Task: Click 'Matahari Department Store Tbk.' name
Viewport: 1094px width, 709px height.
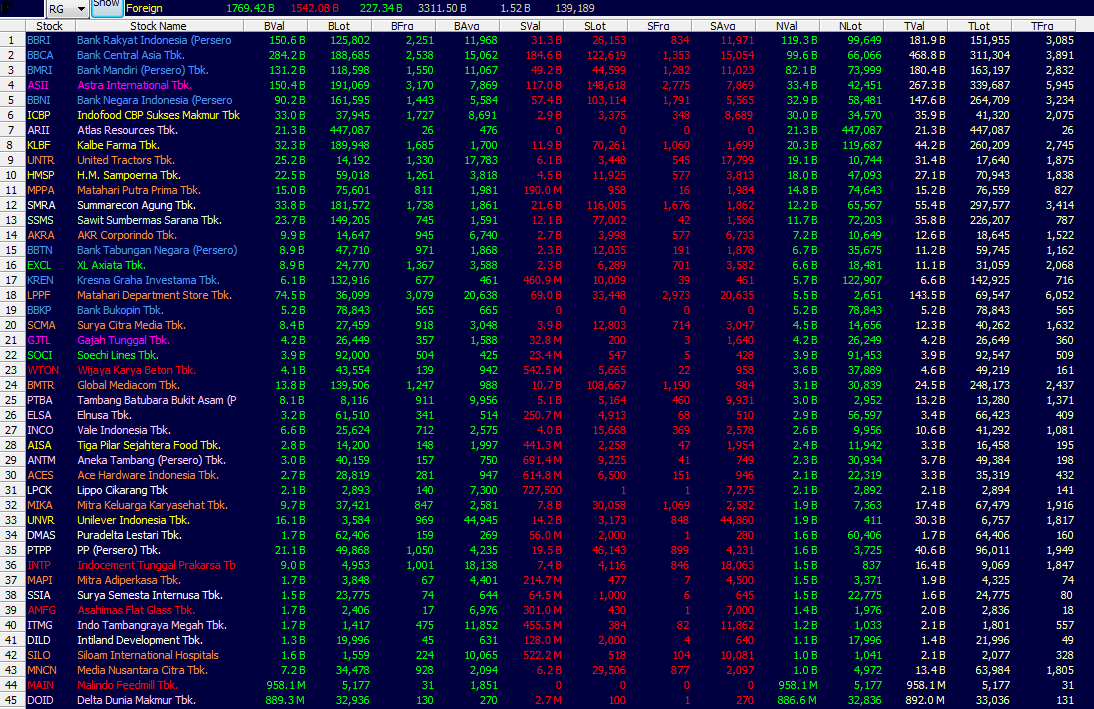Action: point(154,295)
